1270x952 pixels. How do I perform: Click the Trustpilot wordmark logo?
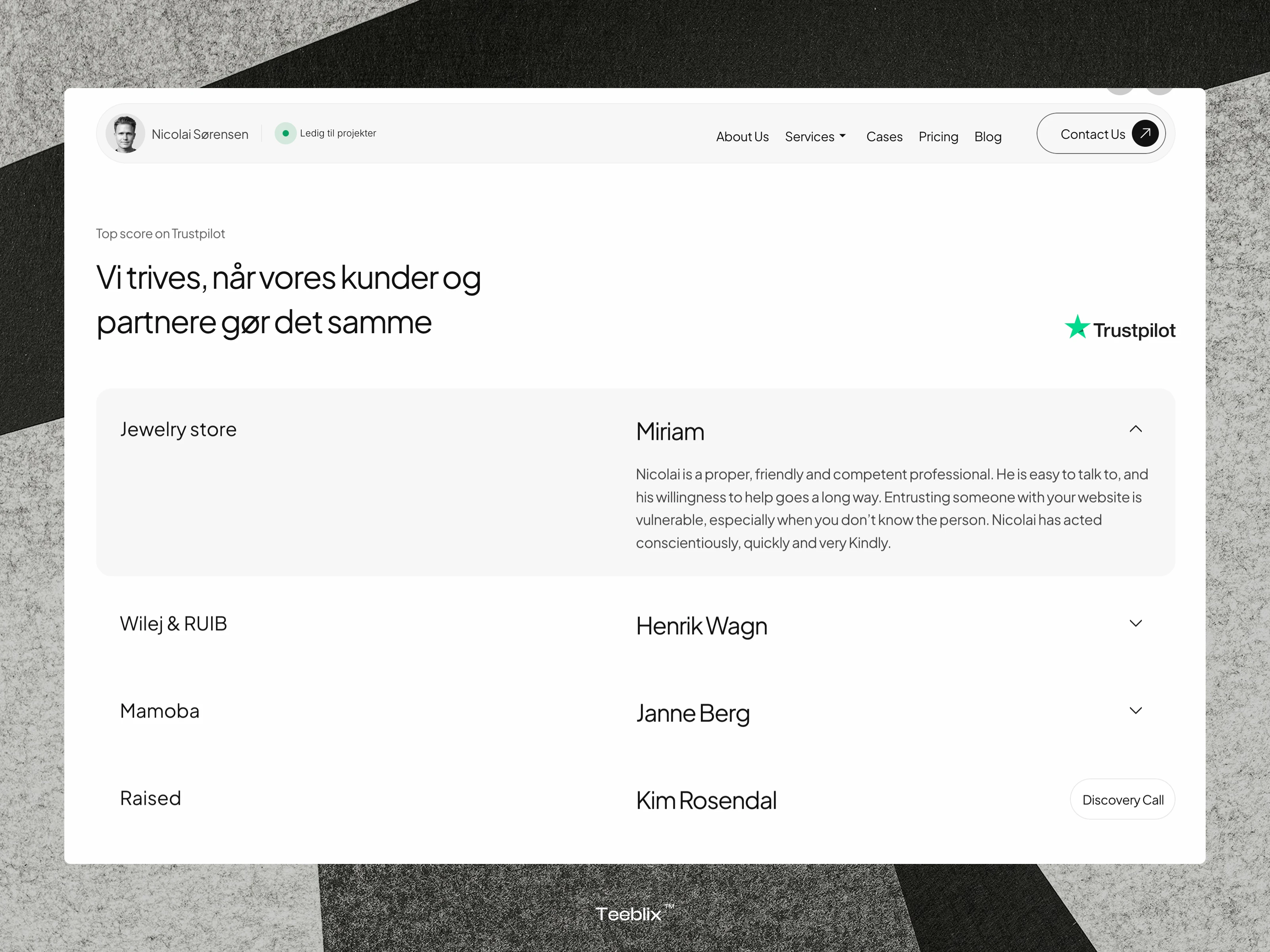tap(1135, 329)
